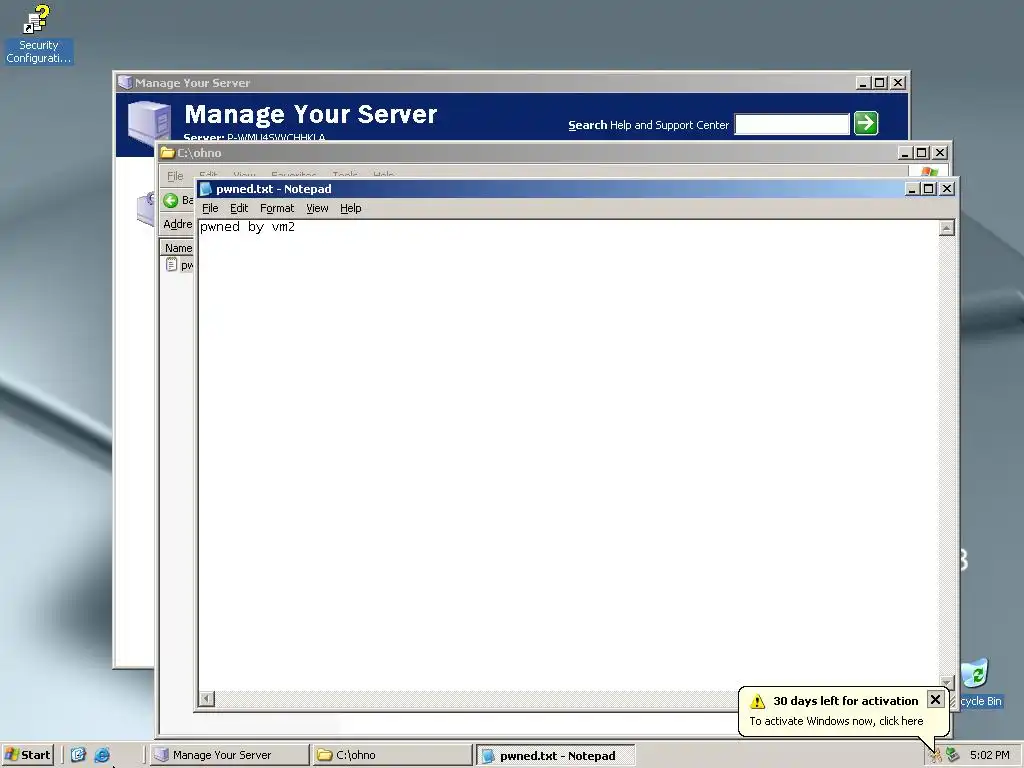
Task: Click Notepad horizontal scrollbar left arrow
Action: click(x=206, y=699)
